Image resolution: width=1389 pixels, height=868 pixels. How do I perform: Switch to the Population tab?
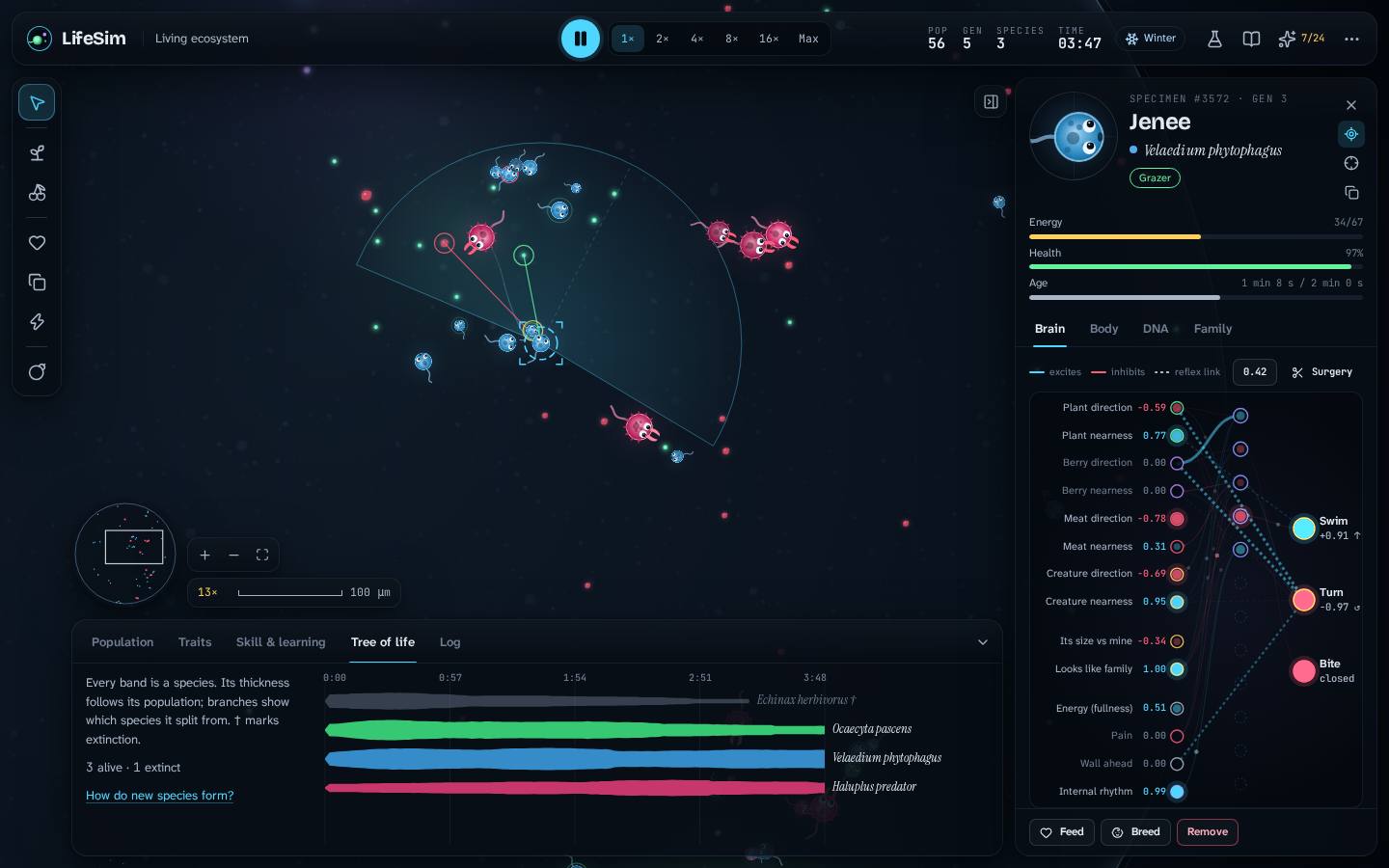123,642
